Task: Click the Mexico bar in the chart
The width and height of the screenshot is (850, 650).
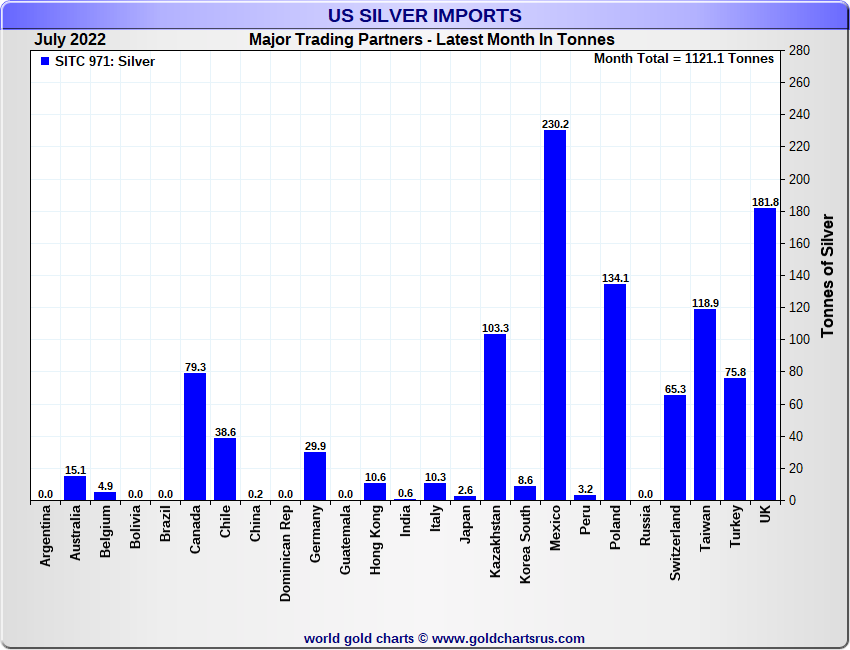Action: pyautogui.click(x=555, y=315)
